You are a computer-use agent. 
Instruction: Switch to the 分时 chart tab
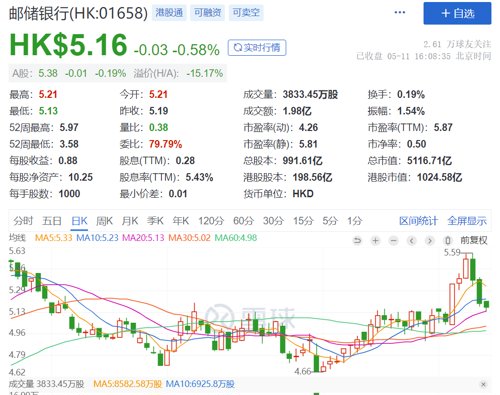click(23, 221)
